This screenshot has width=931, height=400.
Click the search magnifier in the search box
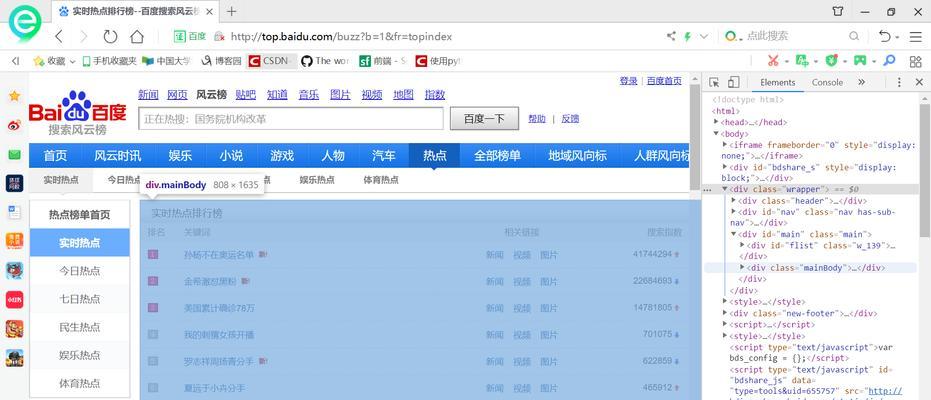[854, 36]
